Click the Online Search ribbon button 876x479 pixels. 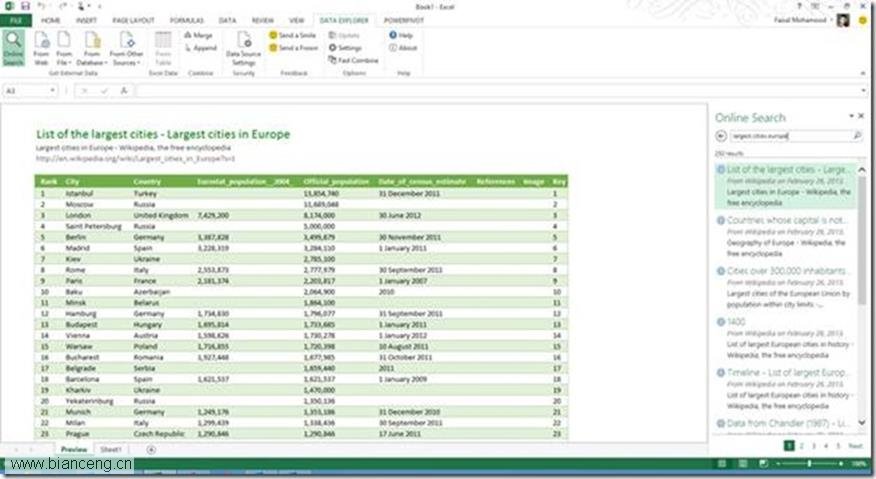[x=13, y=49]
